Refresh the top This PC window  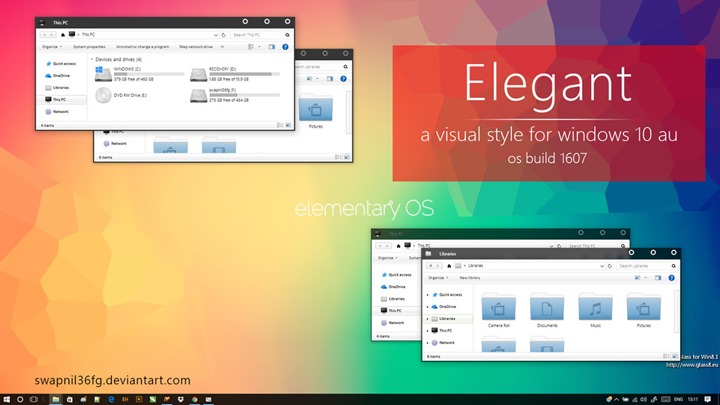point(224,35)
